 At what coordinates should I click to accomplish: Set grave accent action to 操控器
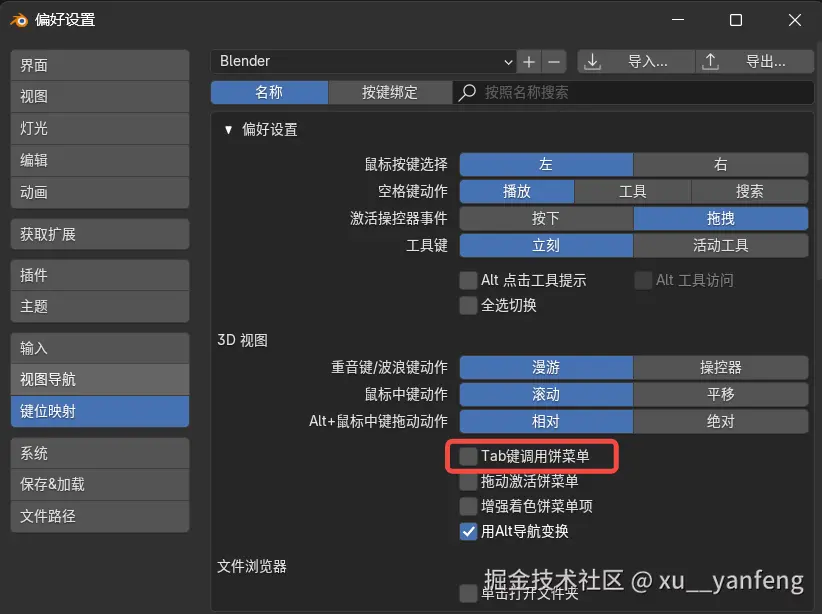tap(721, 368)
